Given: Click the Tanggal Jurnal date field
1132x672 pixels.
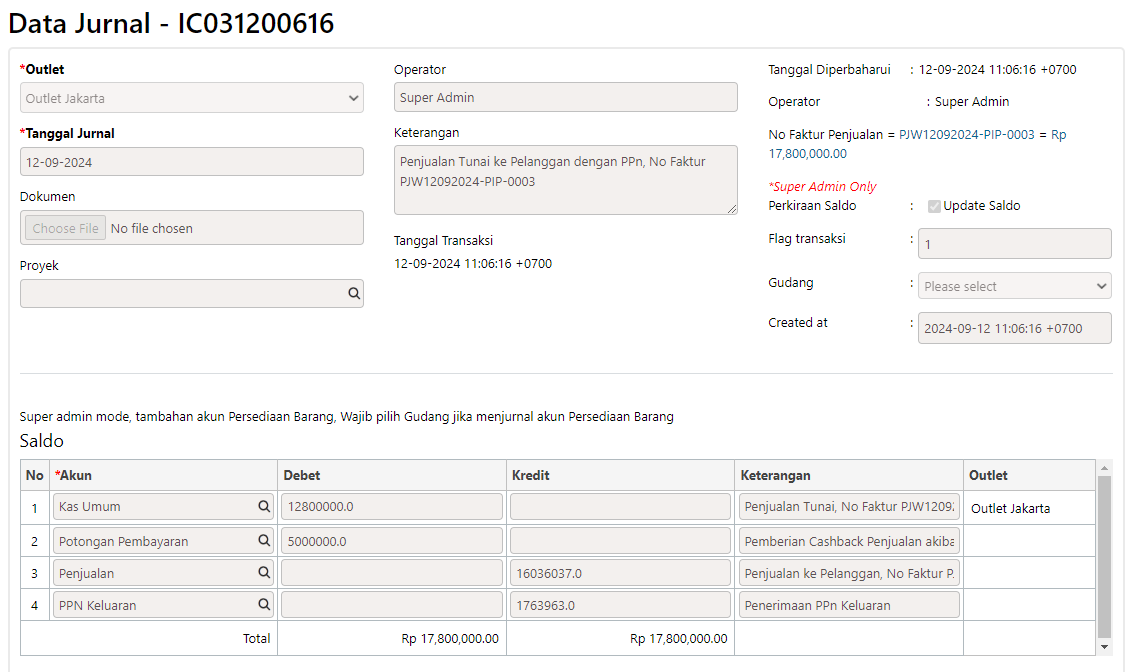Looking at the screenshot, I should [x=191, y=162].
